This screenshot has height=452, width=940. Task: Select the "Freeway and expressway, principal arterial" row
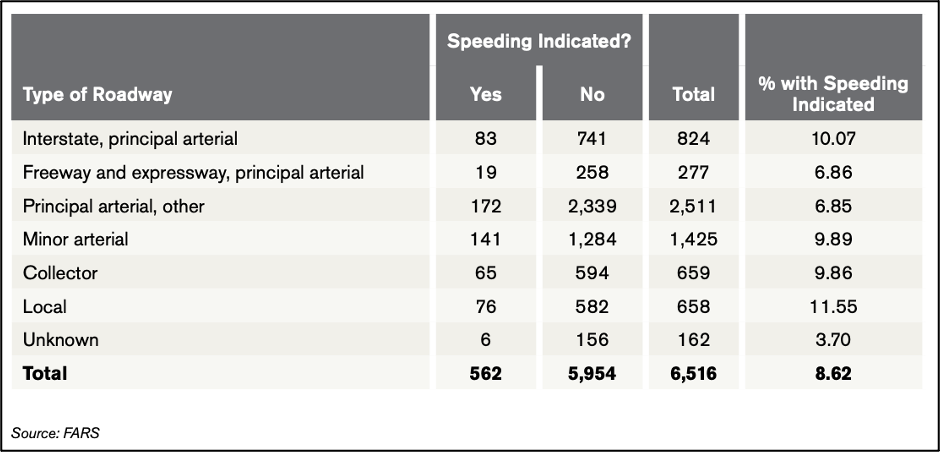click(x=193, y=173)
